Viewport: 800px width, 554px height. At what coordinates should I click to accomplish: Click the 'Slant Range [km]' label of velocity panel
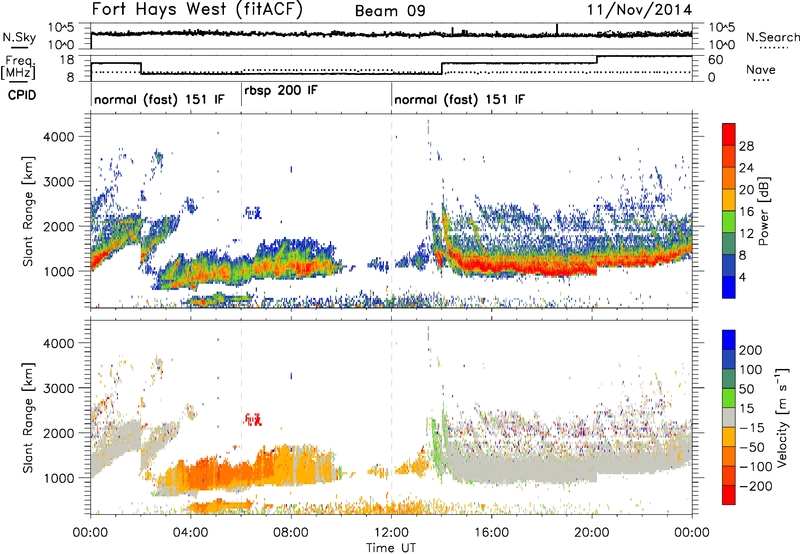click(x=28, y=417)
